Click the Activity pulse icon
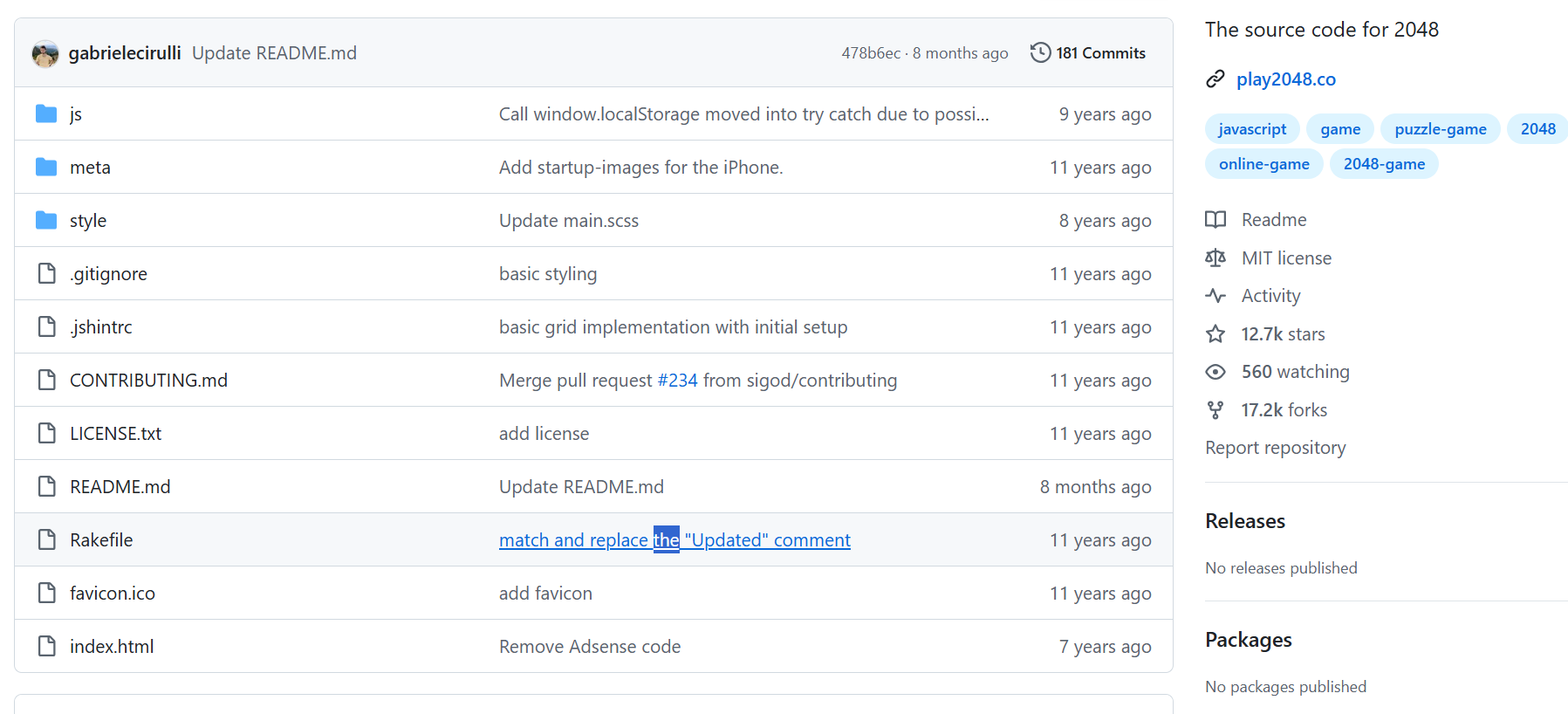Viewport: 1568px width, 714px height. 1215,295
